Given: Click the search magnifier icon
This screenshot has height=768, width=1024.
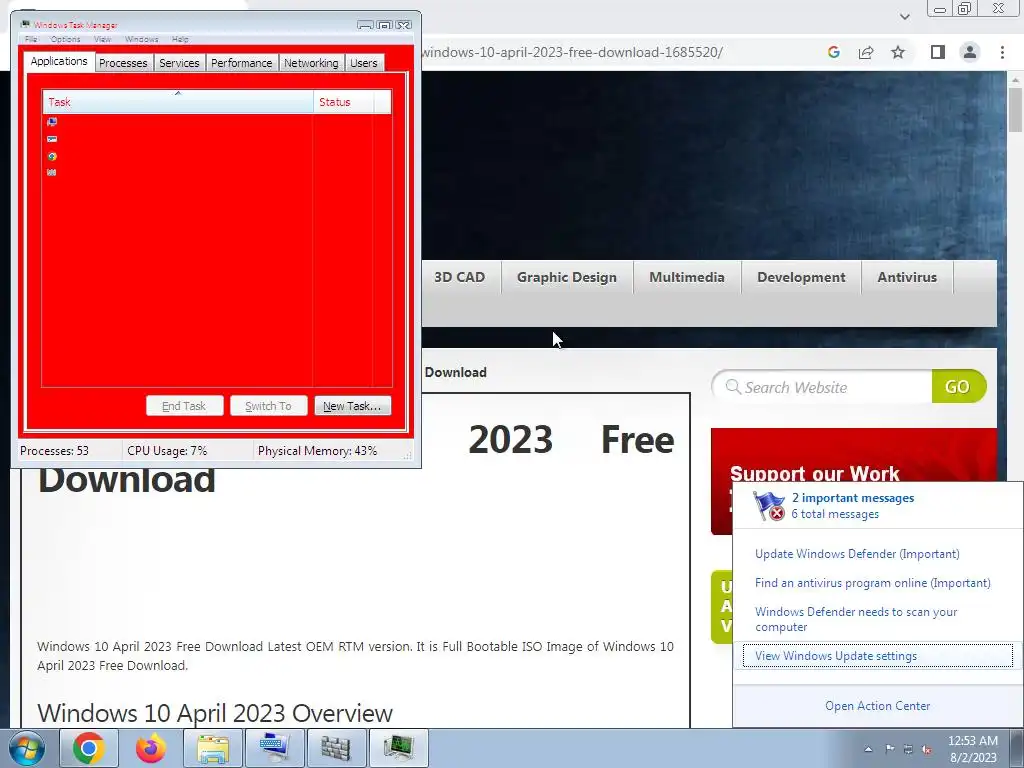Looking at the screenshot, I should tap(733, 387).
